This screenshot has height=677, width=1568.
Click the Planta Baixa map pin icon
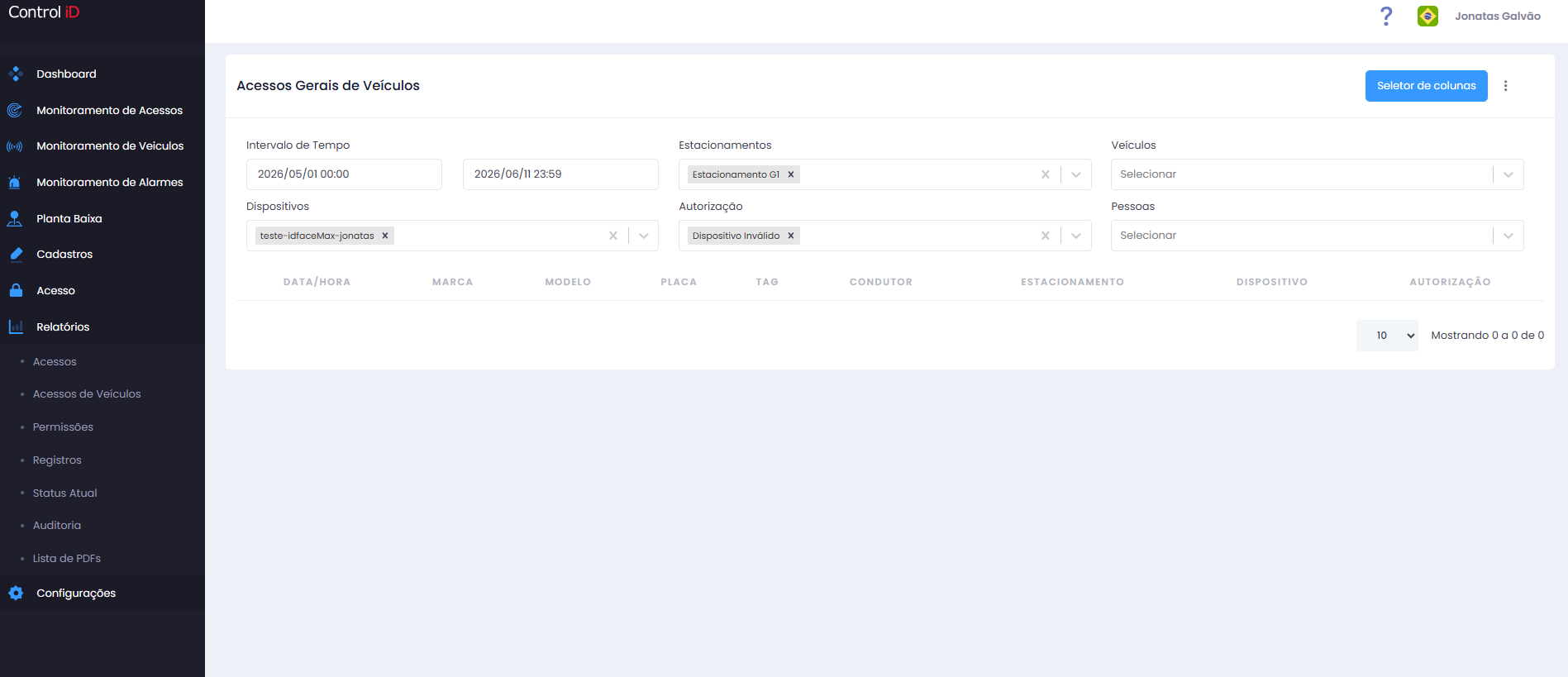click(15, 218)
